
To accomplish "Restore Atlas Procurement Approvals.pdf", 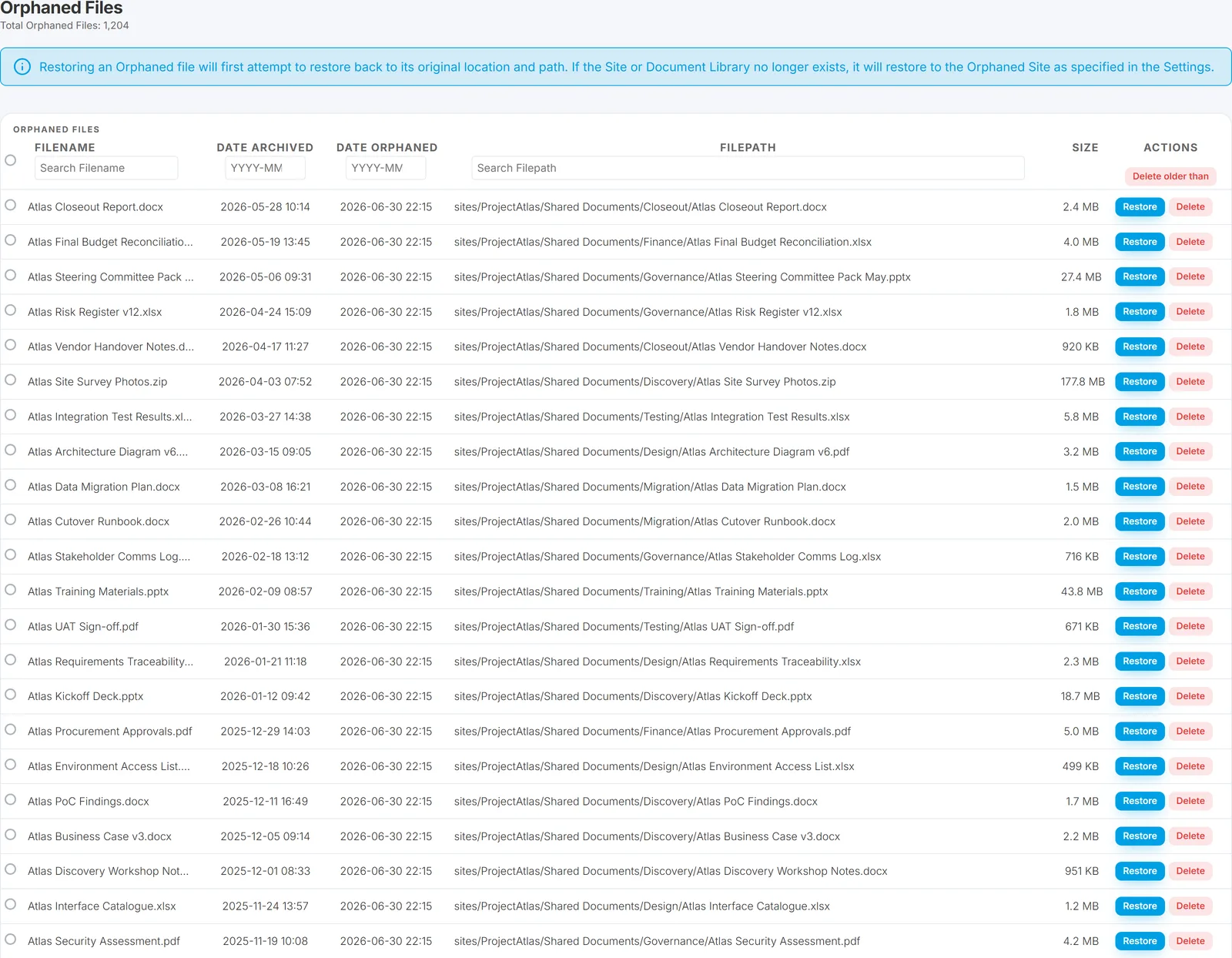I will [x=1140, y=732].
